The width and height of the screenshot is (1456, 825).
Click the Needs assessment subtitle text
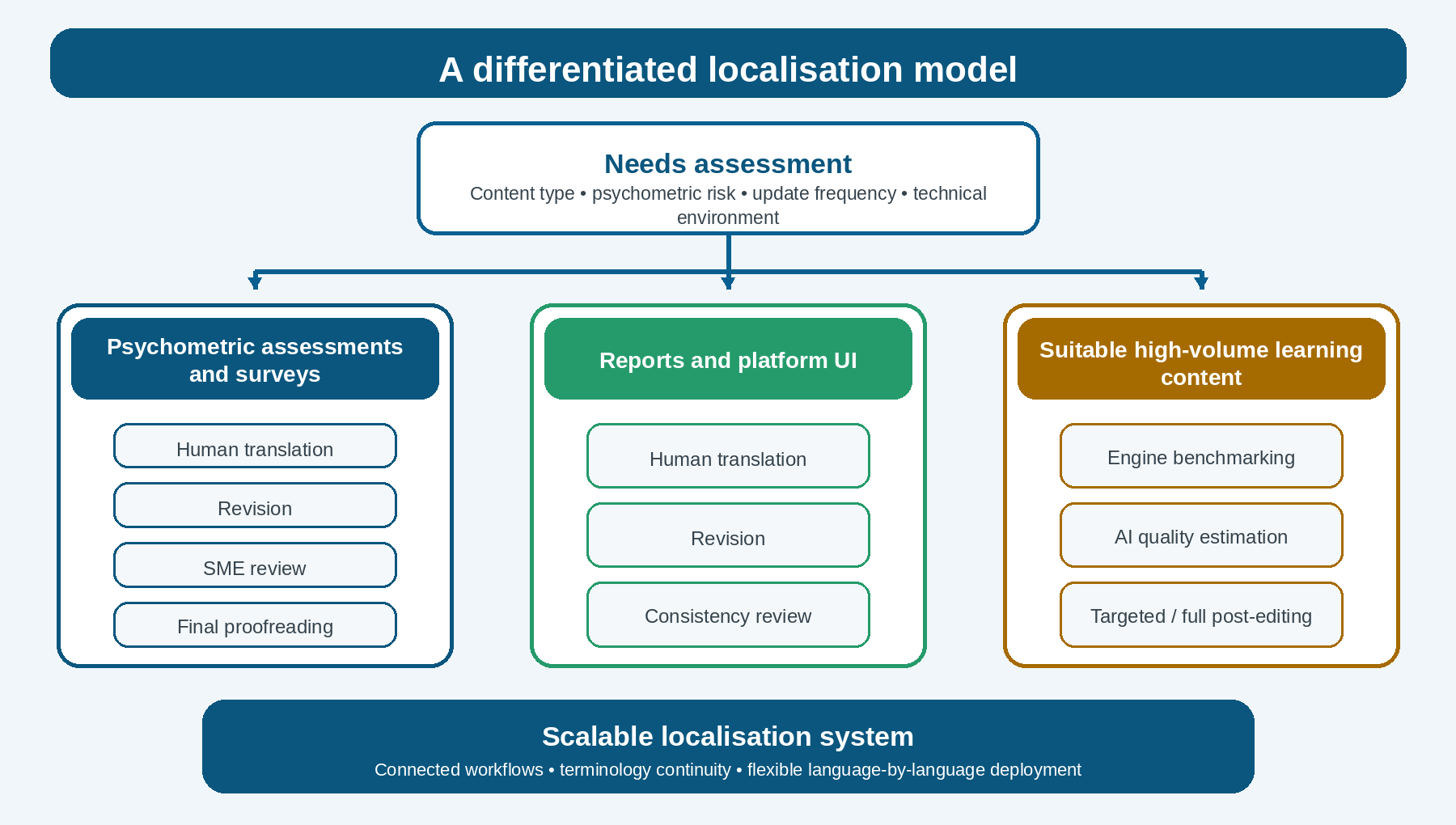[x=728, y=205]
